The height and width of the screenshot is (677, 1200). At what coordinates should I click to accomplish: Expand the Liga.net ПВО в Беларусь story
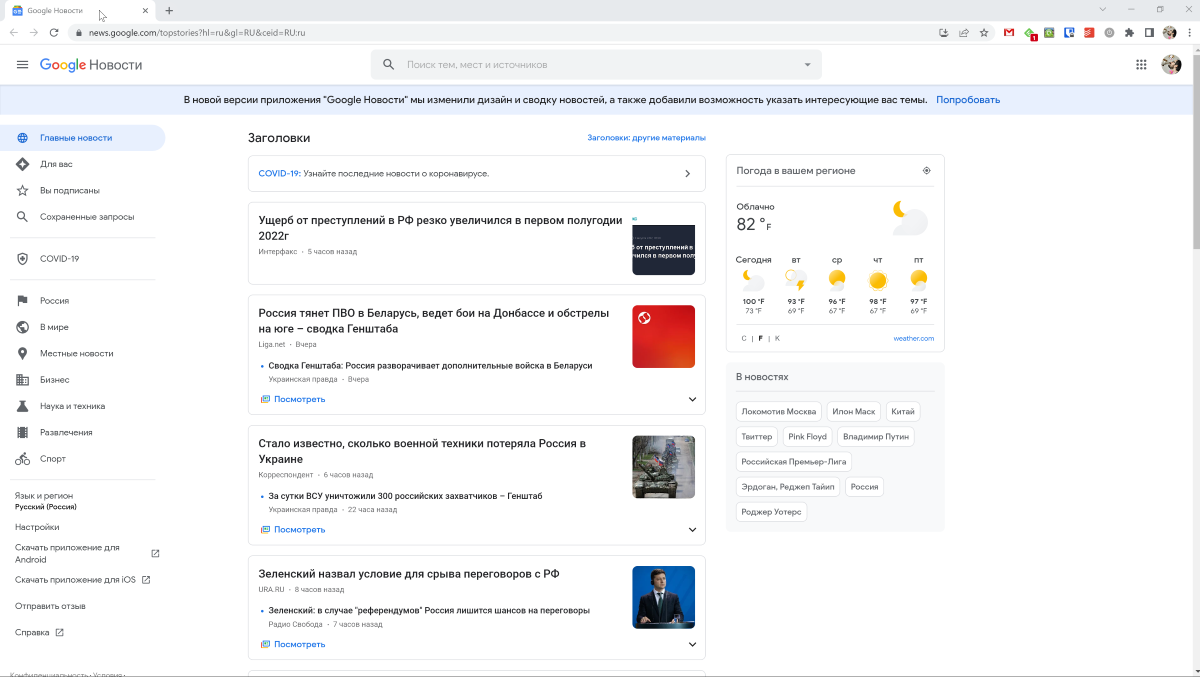pos(692,399)
